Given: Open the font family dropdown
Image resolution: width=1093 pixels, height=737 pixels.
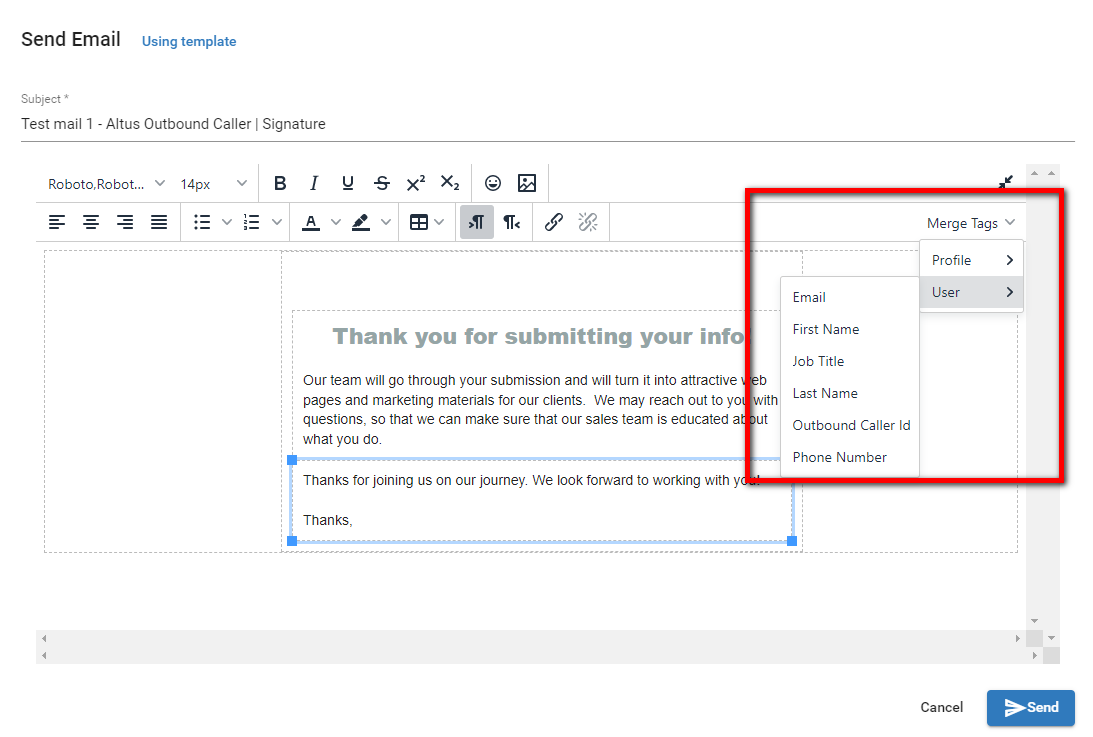Looking at the screenshot, I should (106, 184).
